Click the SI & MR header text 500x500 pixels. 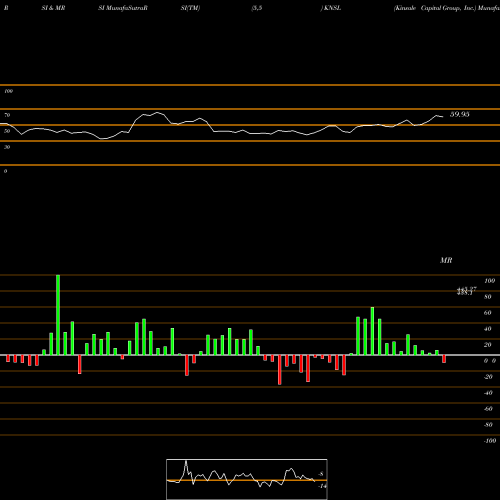point(53,8)
